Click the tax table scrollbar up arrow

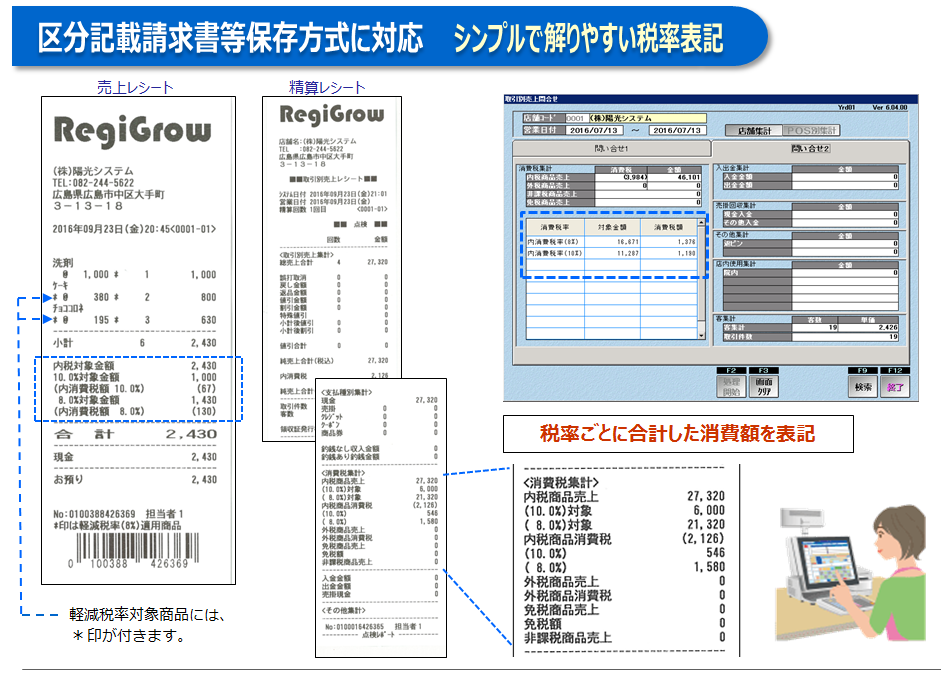(701, 223)
